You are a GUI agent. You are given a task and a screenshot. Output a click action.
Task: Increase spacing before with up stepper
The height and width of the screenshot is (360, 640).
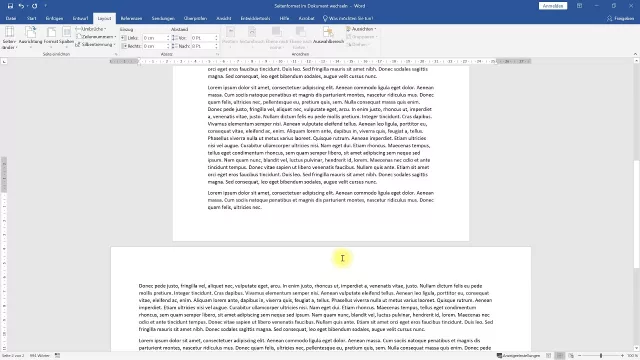click(x=216, y=36)
